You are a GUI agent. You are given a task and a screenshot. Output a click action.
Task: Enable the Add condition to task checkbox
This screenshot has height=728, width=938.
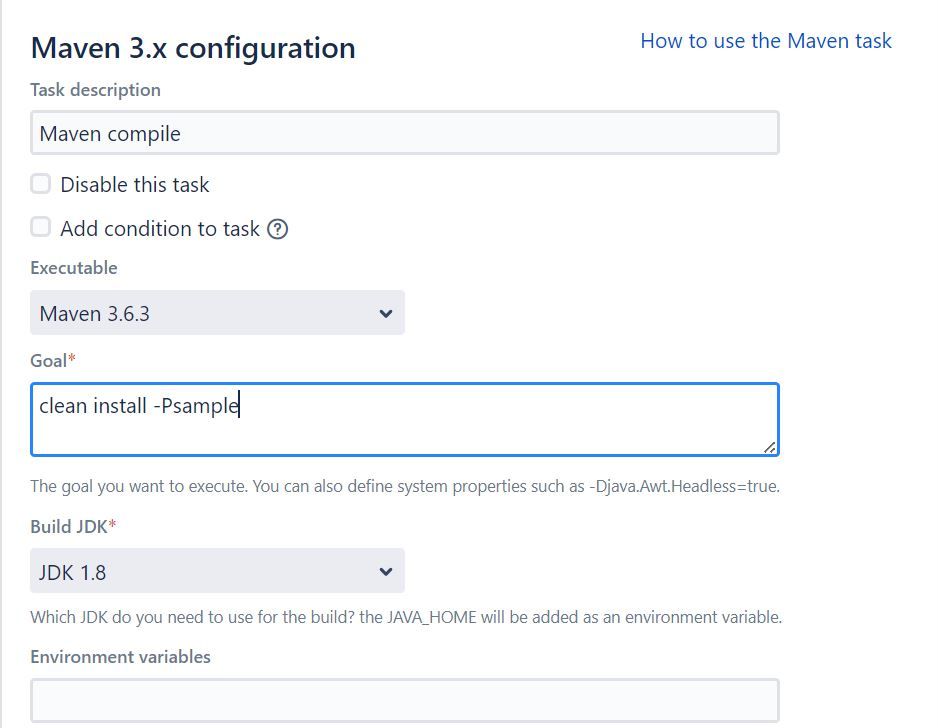click(x=41, y=227)
